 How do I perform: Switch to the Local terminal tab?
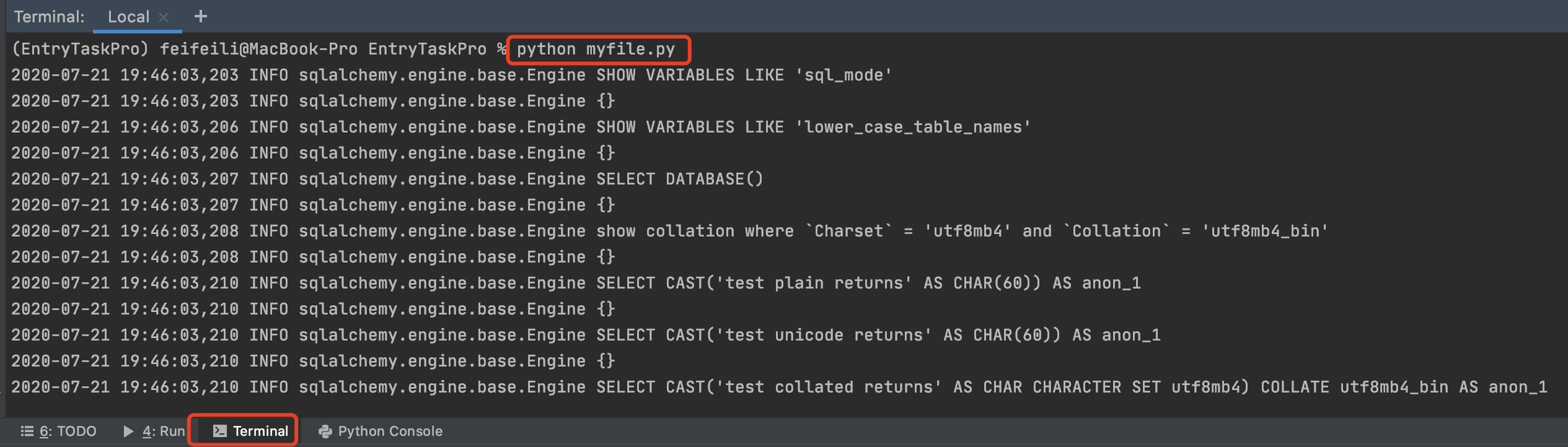[128, 17]
